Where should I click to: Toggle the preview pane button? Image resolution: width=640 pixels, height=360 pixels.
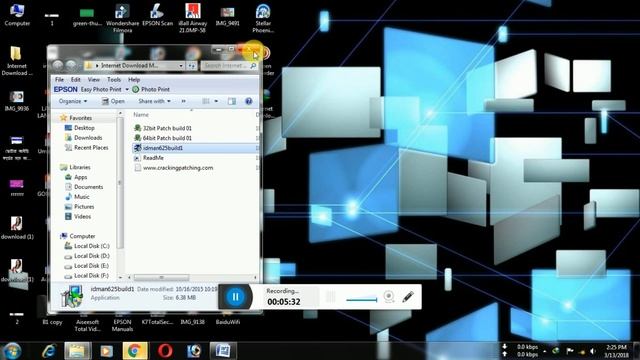coord(232,101)
